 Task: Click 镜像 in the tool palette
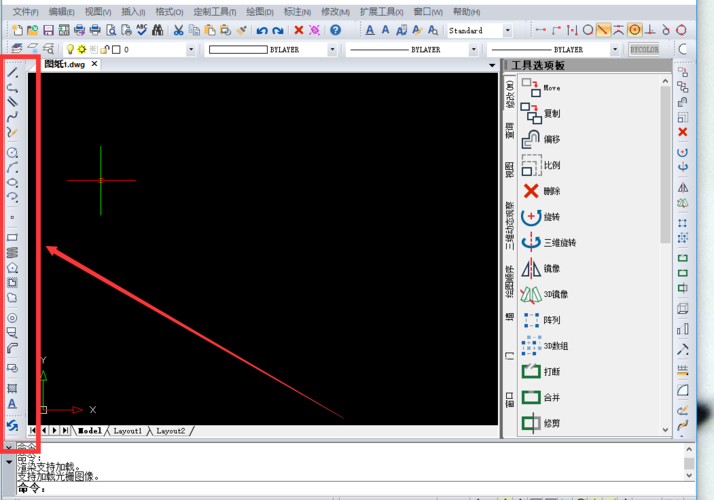pos(541,269)
